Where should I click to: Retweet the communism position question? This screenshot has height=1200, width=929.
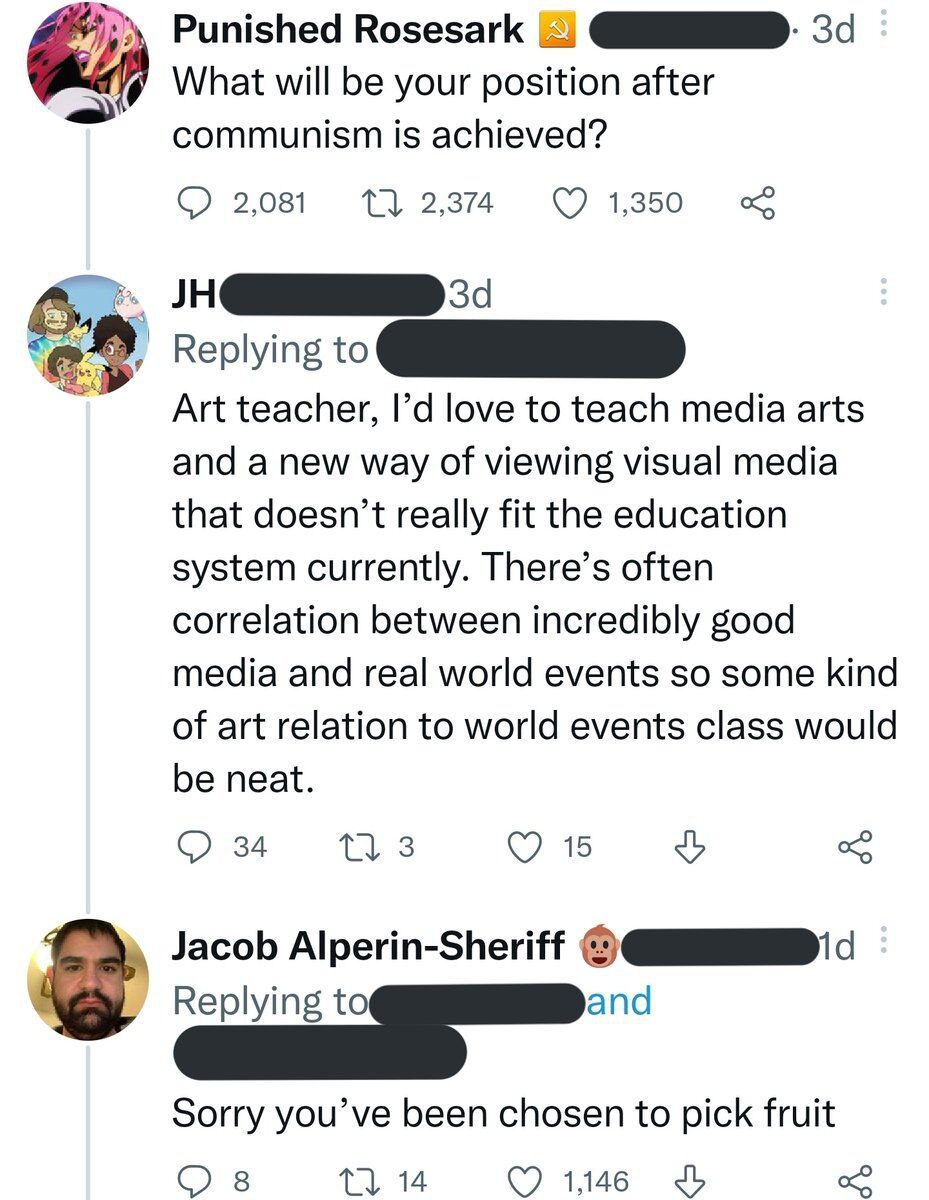pyautogui.click(x=378, y=203)
